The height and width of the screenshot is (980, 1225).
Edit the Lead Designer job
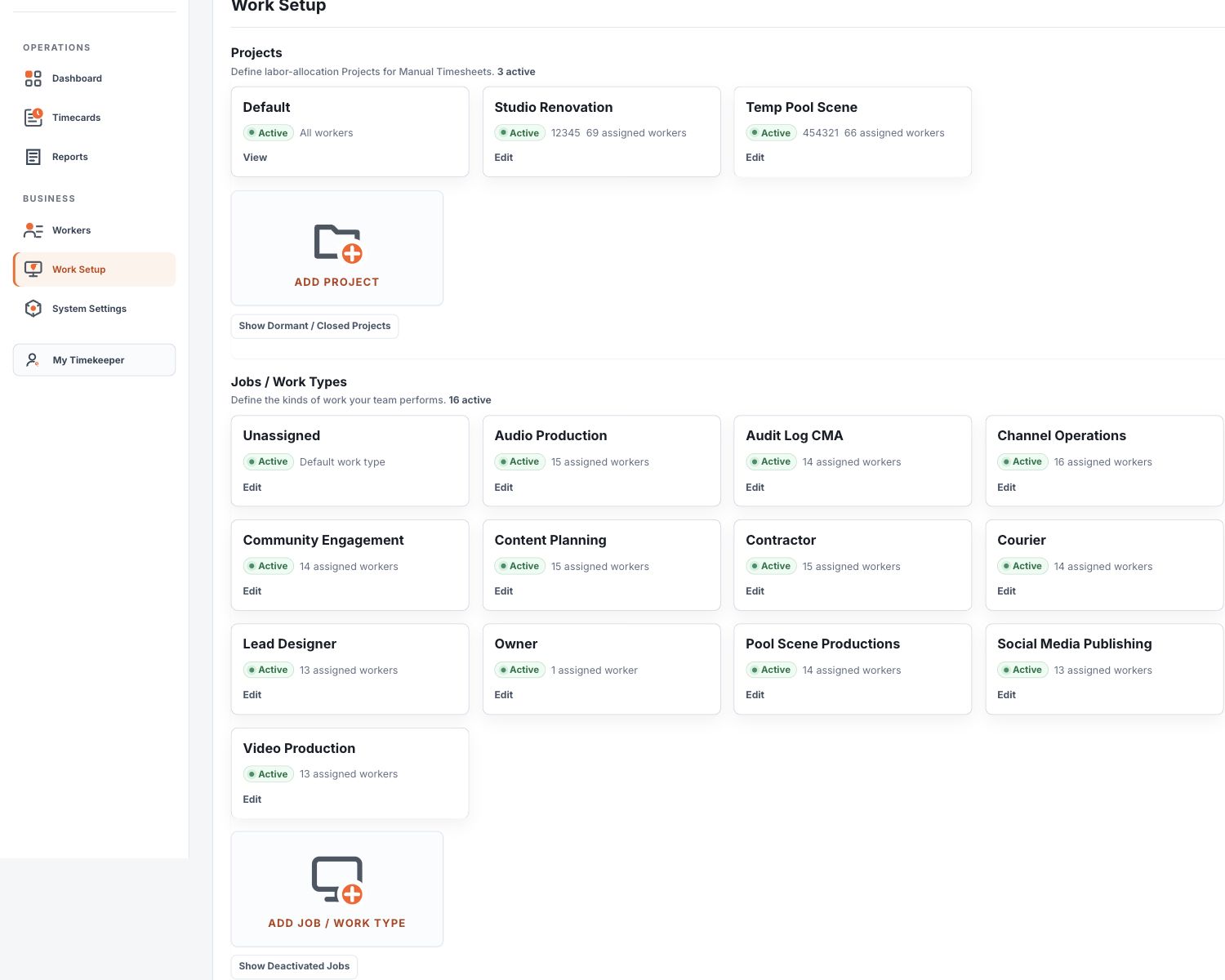(252, 695)
